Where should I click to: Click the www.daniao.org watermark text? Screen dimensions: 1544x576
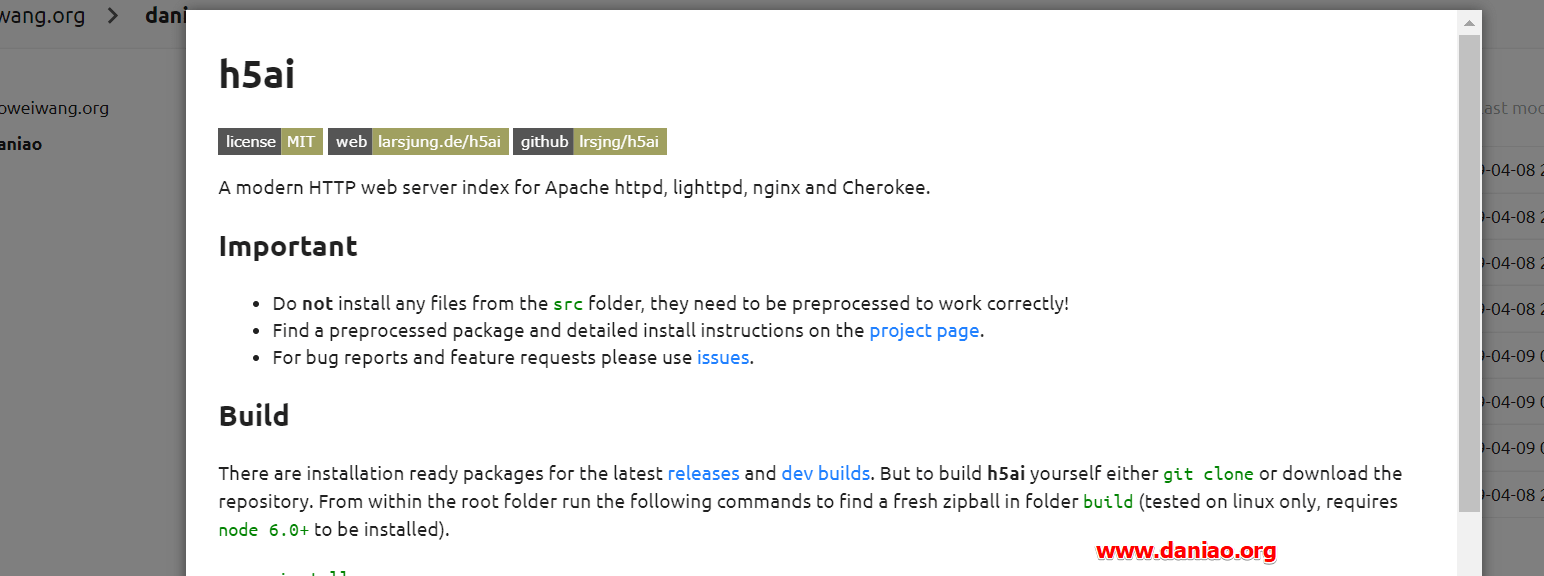(x=1186, y=550)
